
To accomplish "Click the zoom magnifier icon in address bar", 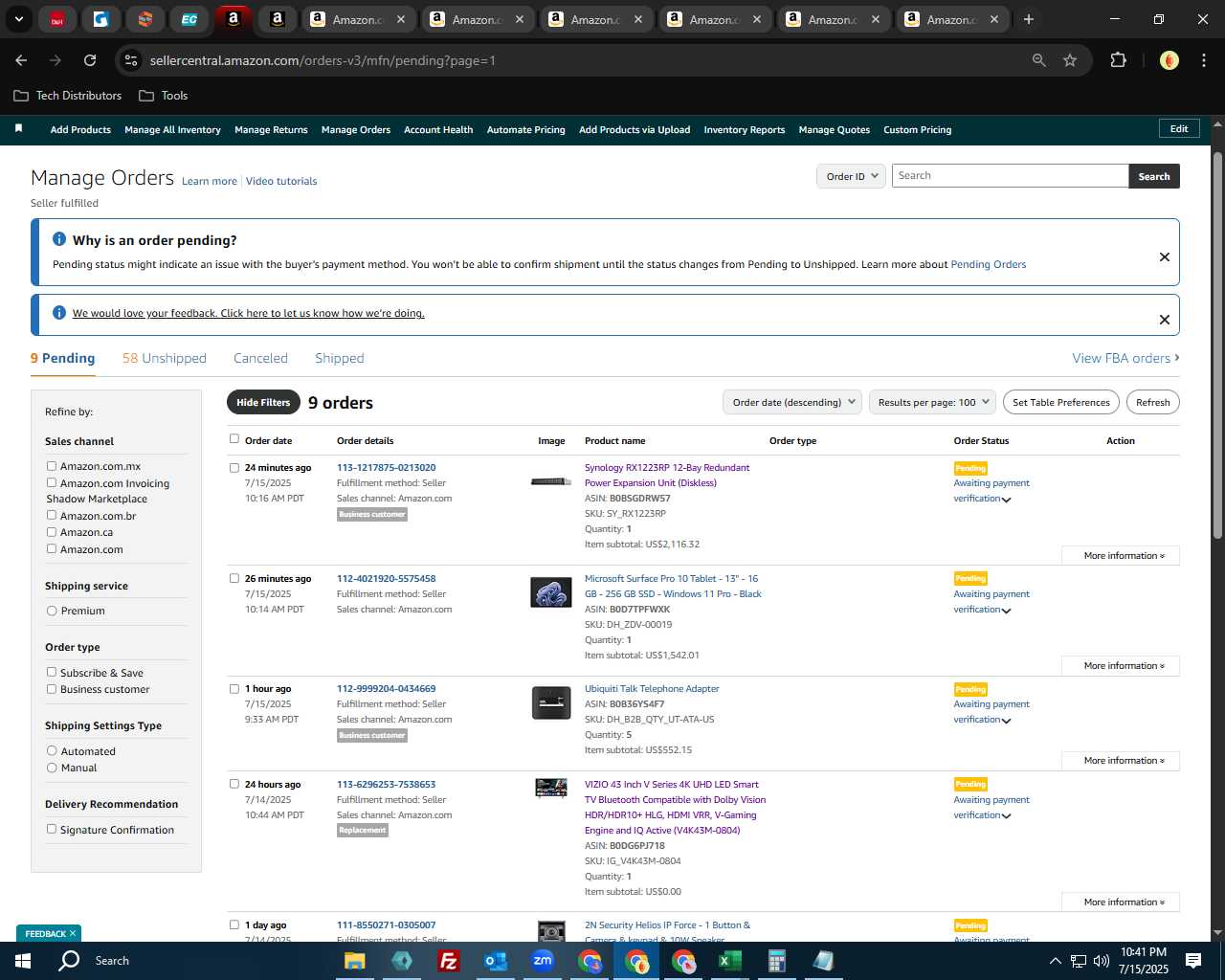I will tap(1039, 60).
